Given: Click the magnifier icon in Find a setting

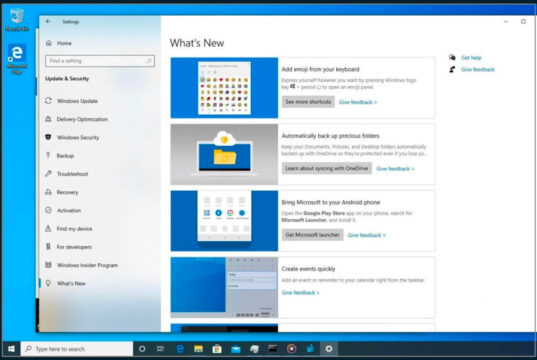Looking at the screenshot, I should [x=149, y=61].
